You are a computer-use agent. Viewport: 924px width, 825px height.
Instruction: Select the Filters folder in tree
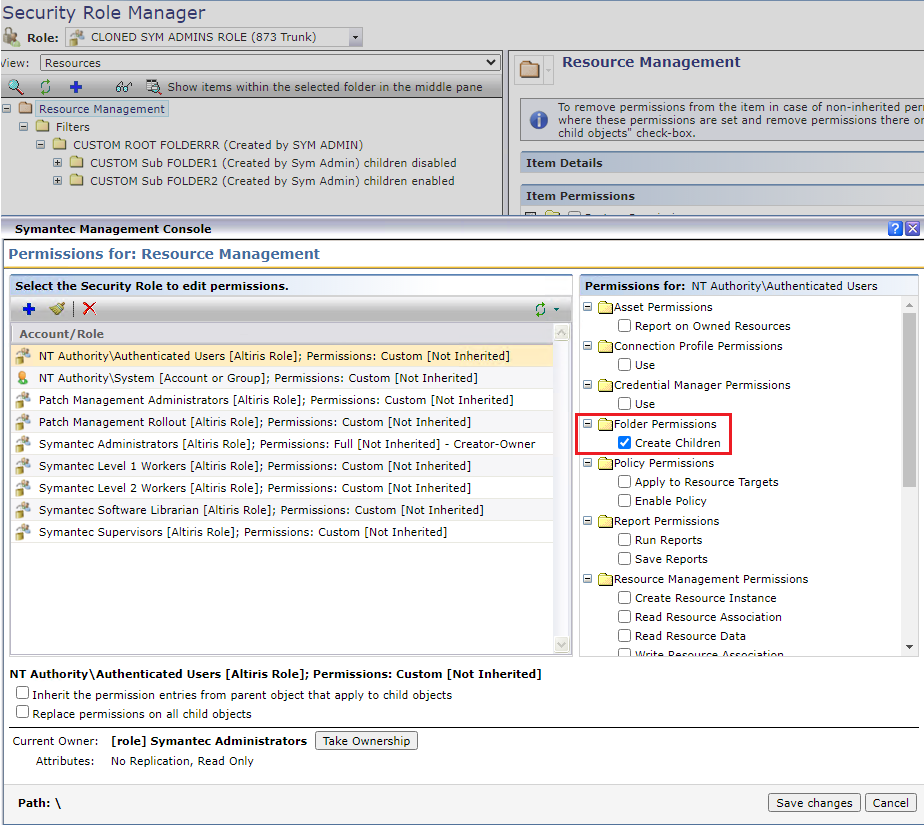[x=72, y=127]
